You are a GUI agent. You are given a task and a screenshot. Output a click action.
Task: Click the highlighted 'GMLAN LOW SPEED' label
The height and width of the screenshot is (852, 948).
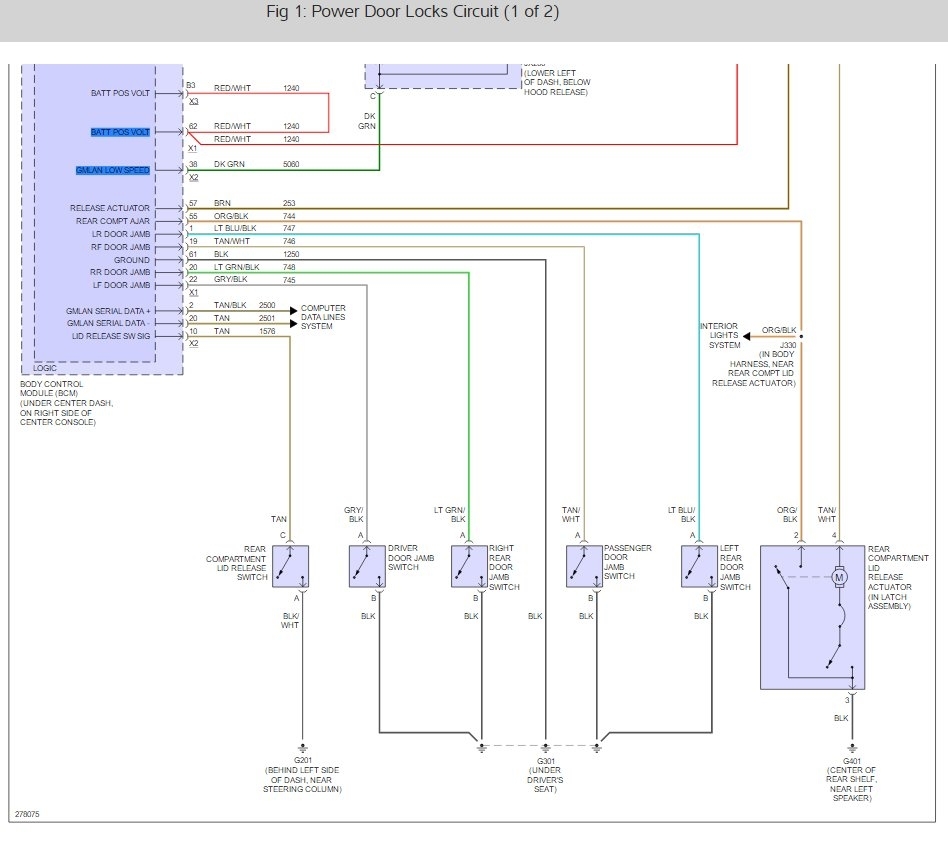point(112,171)
